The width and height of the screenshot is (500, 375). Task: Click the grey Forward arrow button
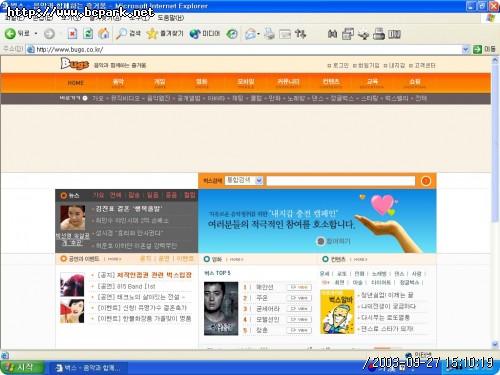pos(49,34)
